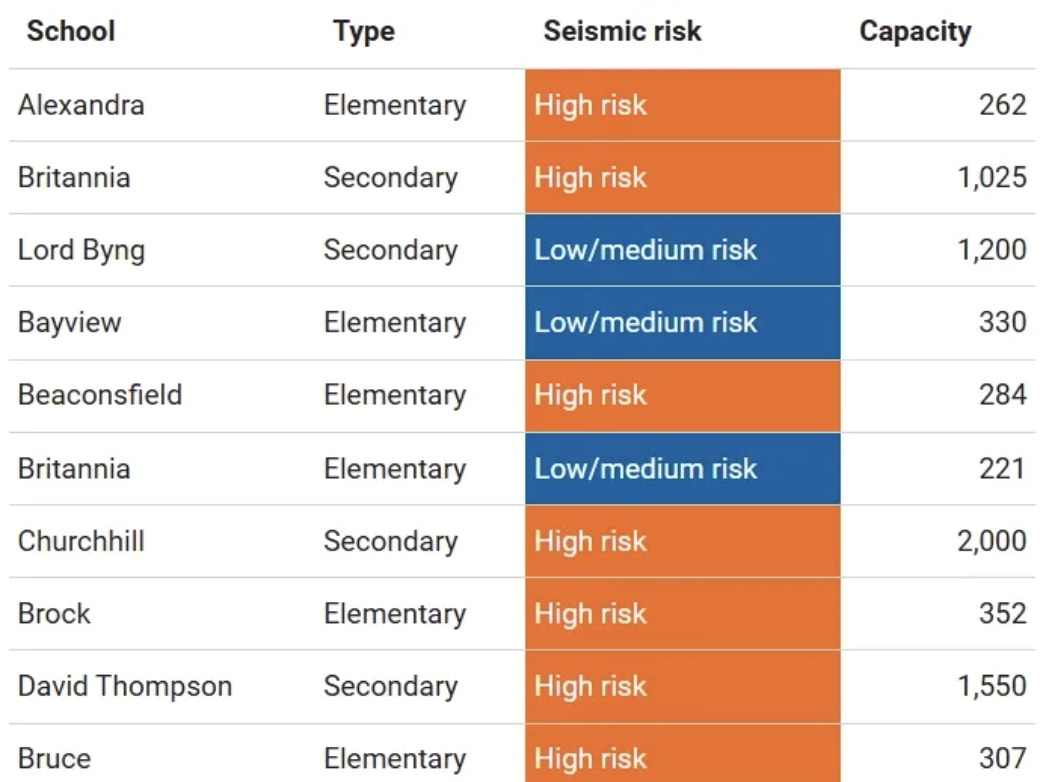The image size is (1050, 782).
Task: Click the 221 capacity value
Action: 1002,468
